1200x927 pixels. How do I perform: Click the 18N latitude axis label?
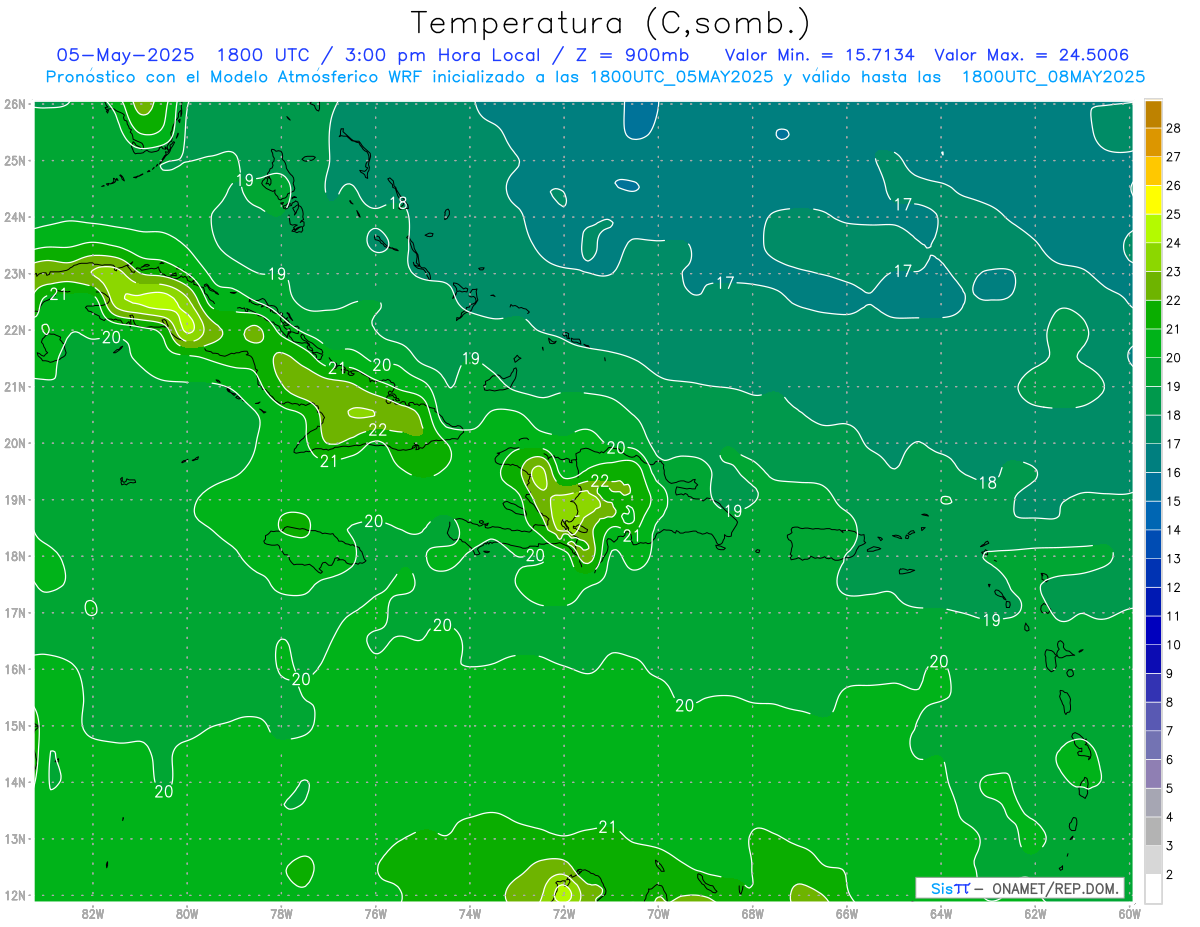pos(14,556)
